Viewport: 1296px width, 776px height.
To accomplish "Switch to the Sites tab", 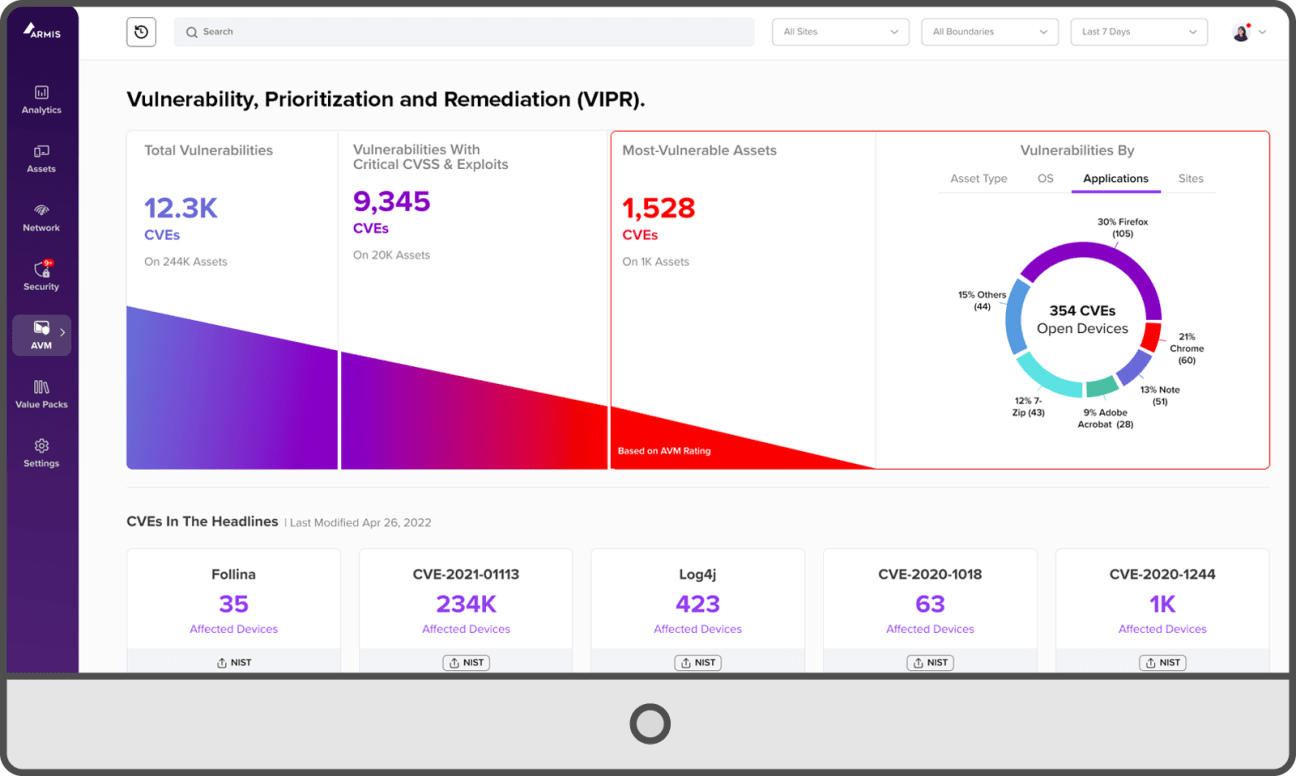I will (x=1191, y=179).
